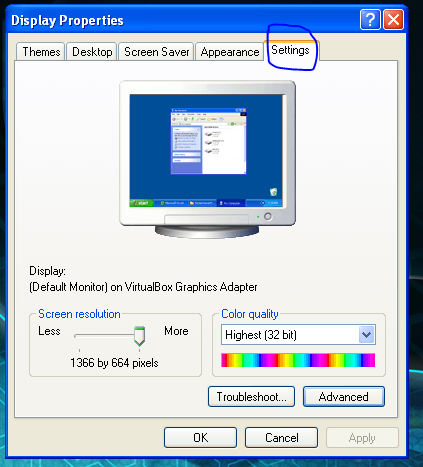423x467 pixels.
Task: Switch to the Themes tab
Action: (x=40, y=52)
